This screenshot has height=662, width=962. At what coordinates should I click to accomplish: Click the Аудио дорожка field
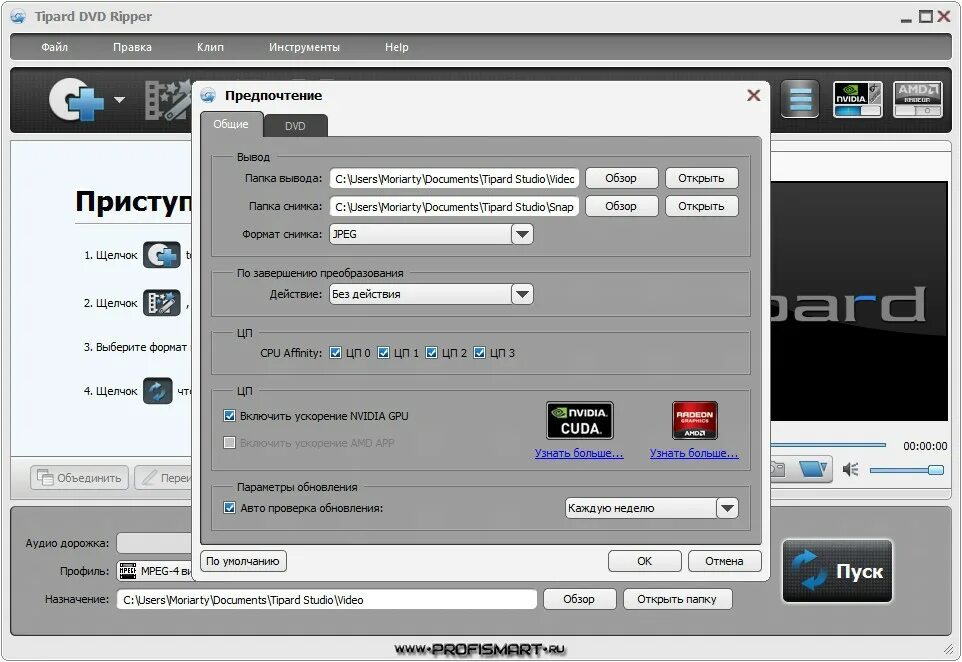click(x=155, y=543)
